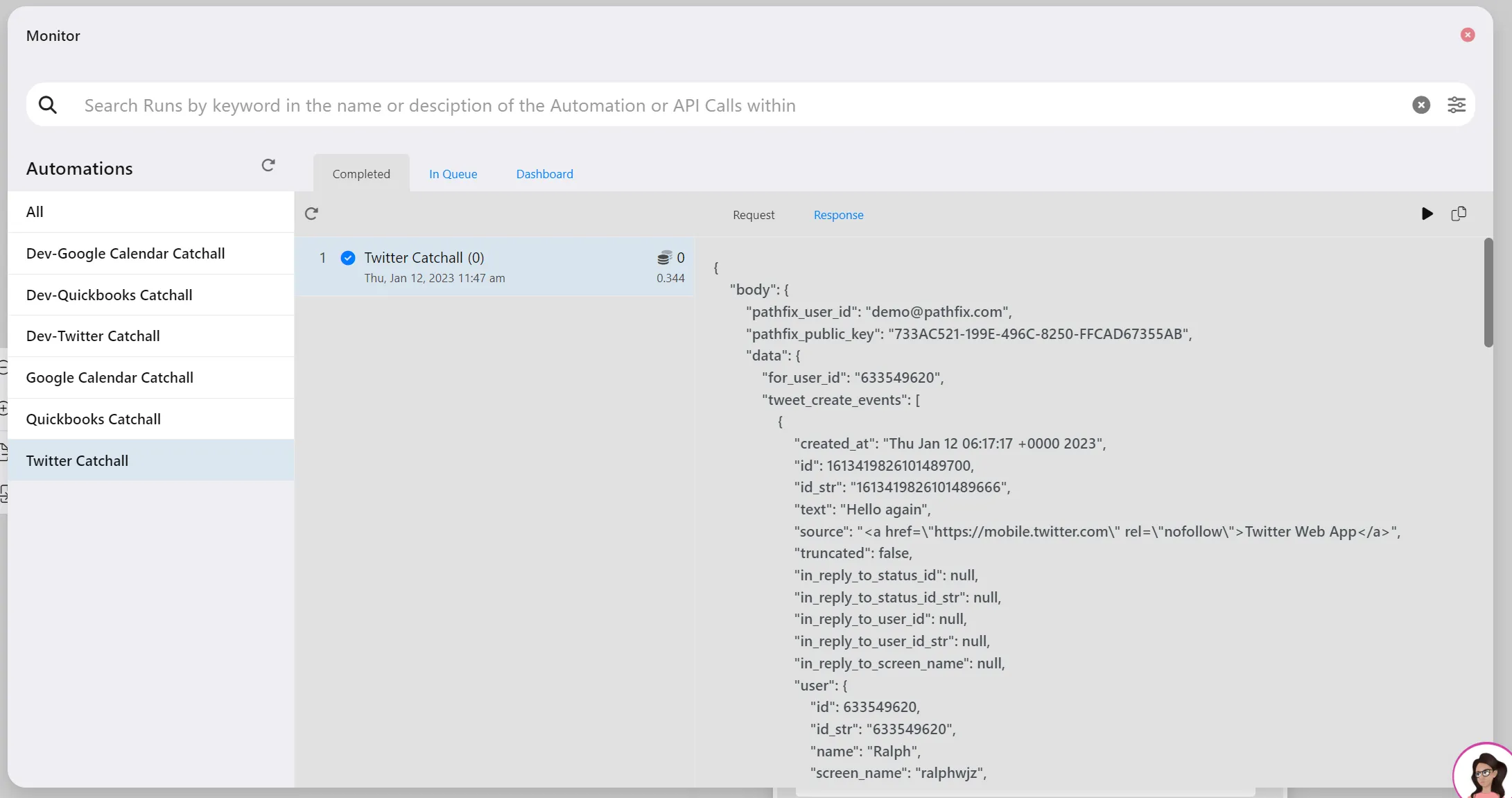Copy the response JSON with the copy icon
The width and height of the screenshot is (1512, 798).
pyautogui.click(x=1459, y=214)
